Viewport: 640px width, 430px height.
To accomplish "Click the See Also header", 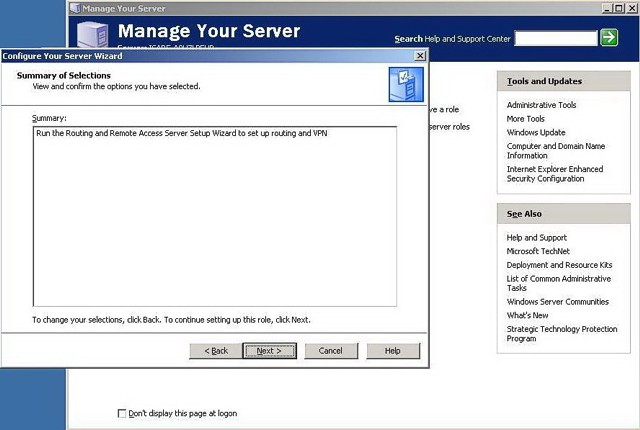I will point(564,214).
